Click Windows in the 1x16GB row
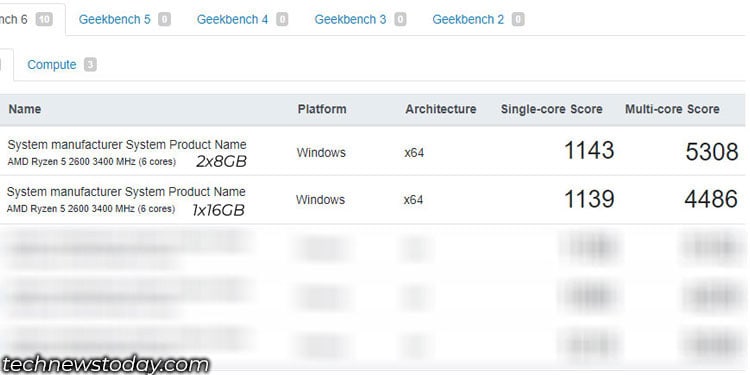Viewport: 750px width, 375px height. [x=320, y=199]
